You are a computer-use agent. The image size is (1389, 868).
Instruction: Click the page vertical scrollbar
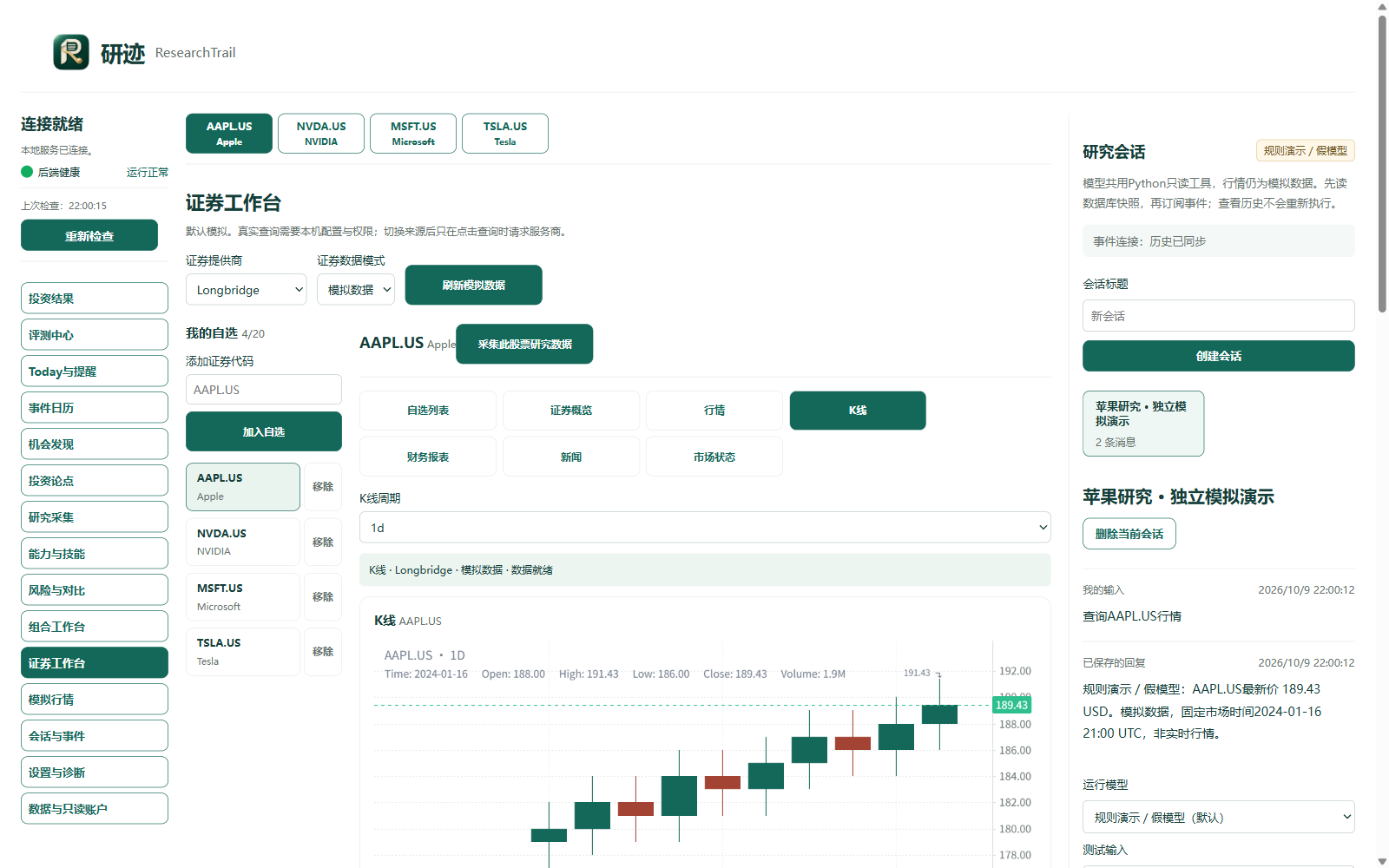click(1382, 163)
